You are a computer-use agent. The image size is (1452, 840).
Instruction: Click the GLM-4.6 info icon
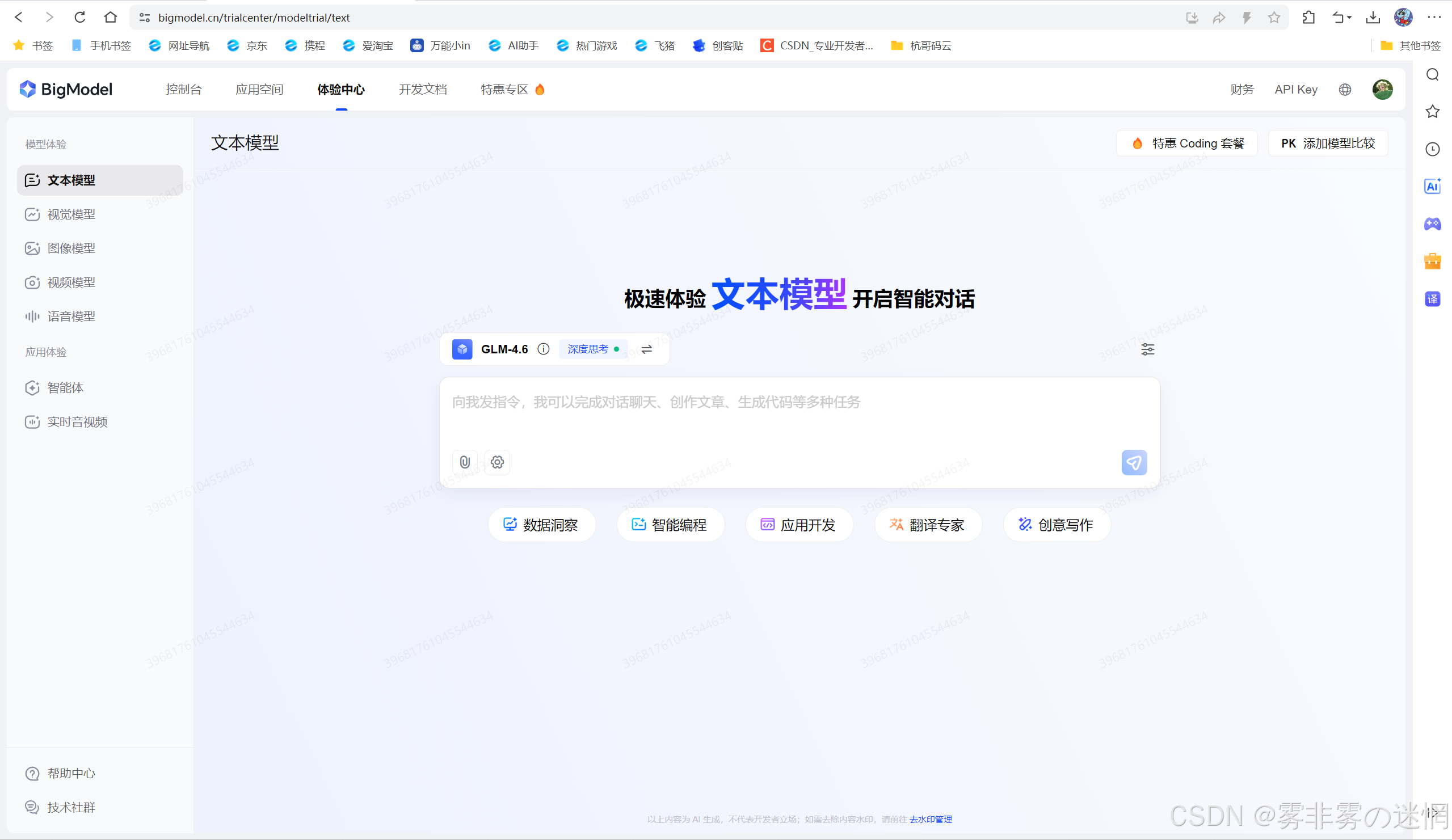coord(543,349)
